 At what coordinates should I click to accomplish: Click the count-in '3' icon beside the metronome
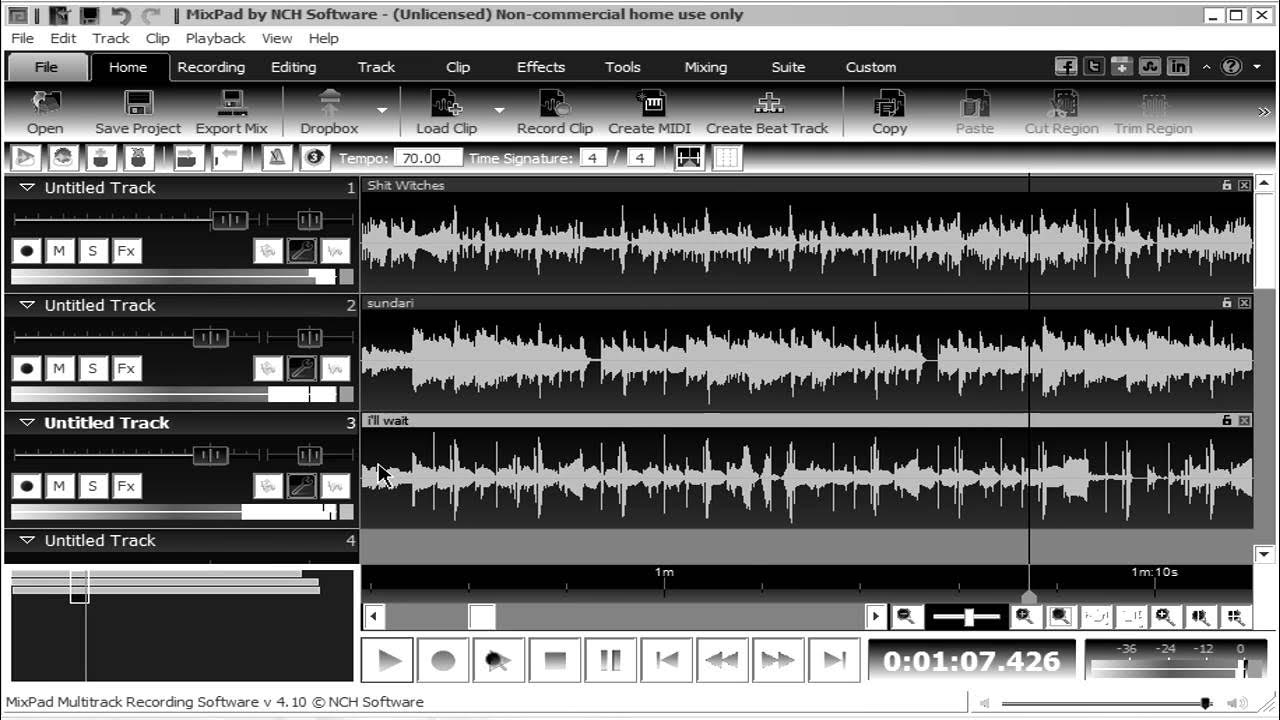314,157
